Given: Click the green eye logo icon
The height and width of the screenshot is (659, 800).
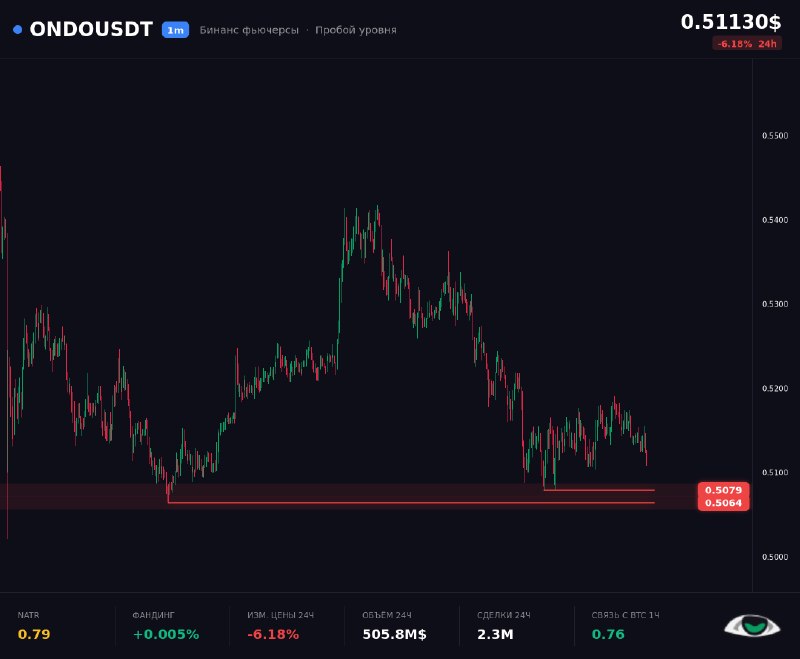Looking at the screenshot, I should [752, 626].
